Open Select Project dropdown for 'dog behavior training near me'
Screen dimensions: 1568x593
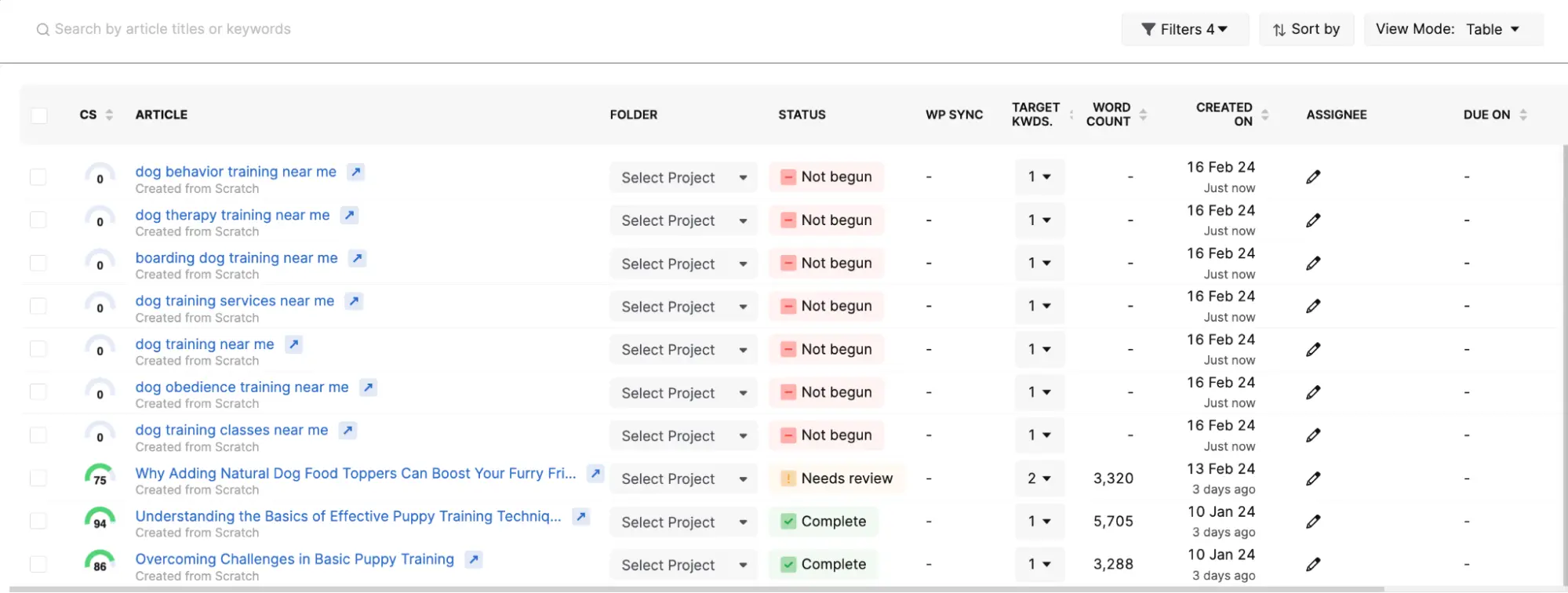tap(683, 177)
